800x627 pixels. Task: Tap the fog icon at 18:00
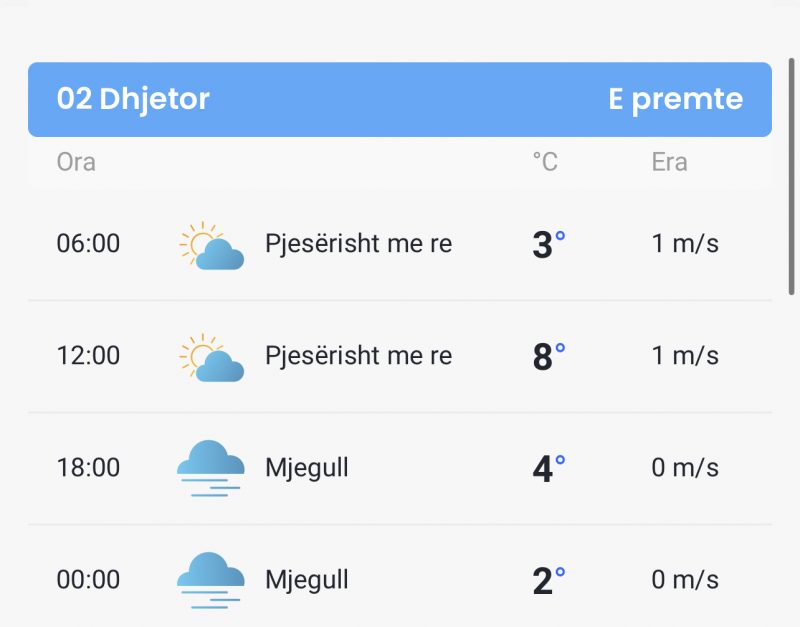point(211,468)
